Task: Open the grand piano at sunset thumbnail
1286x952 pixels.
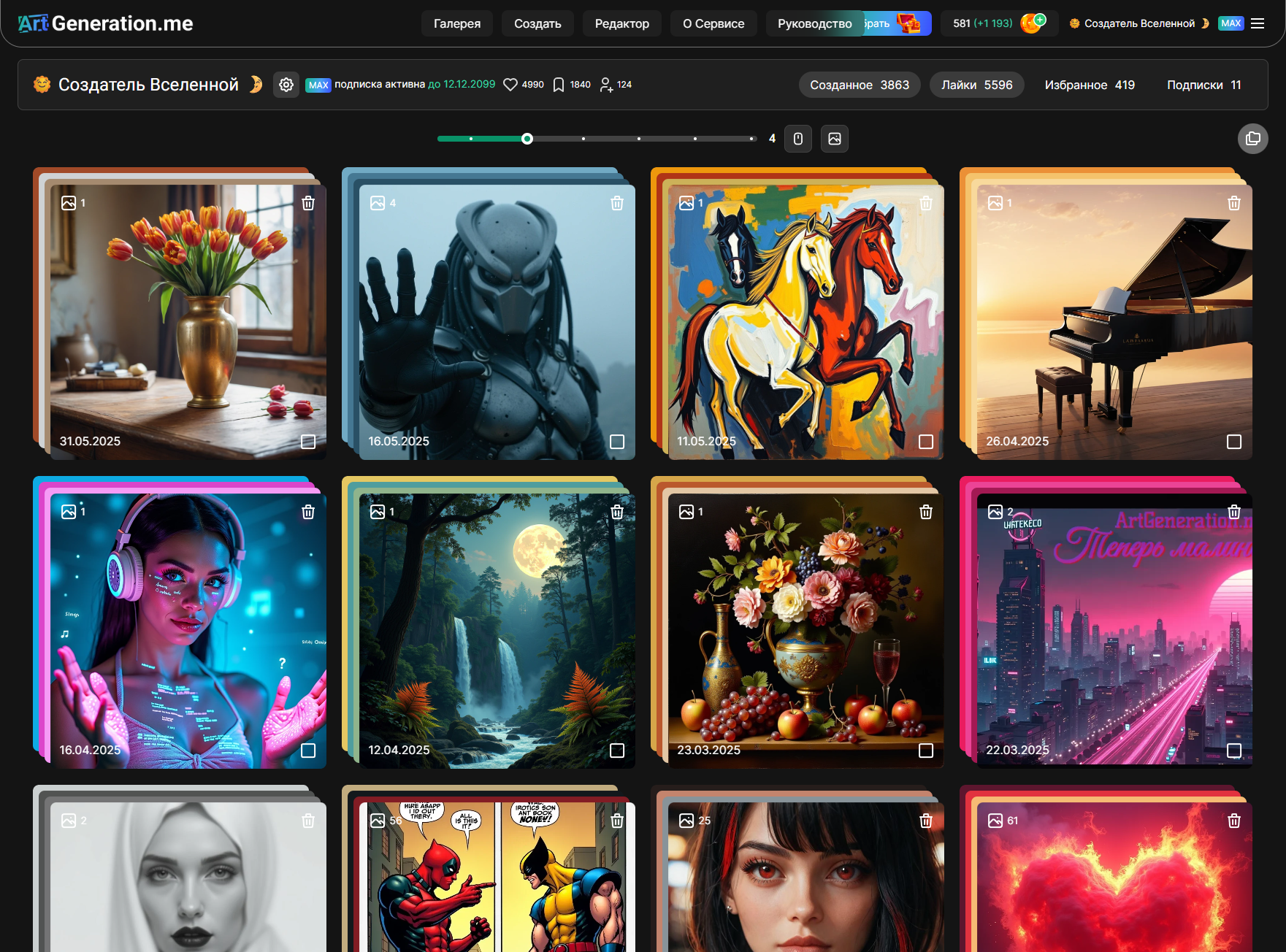Action: coord(1114,322)
